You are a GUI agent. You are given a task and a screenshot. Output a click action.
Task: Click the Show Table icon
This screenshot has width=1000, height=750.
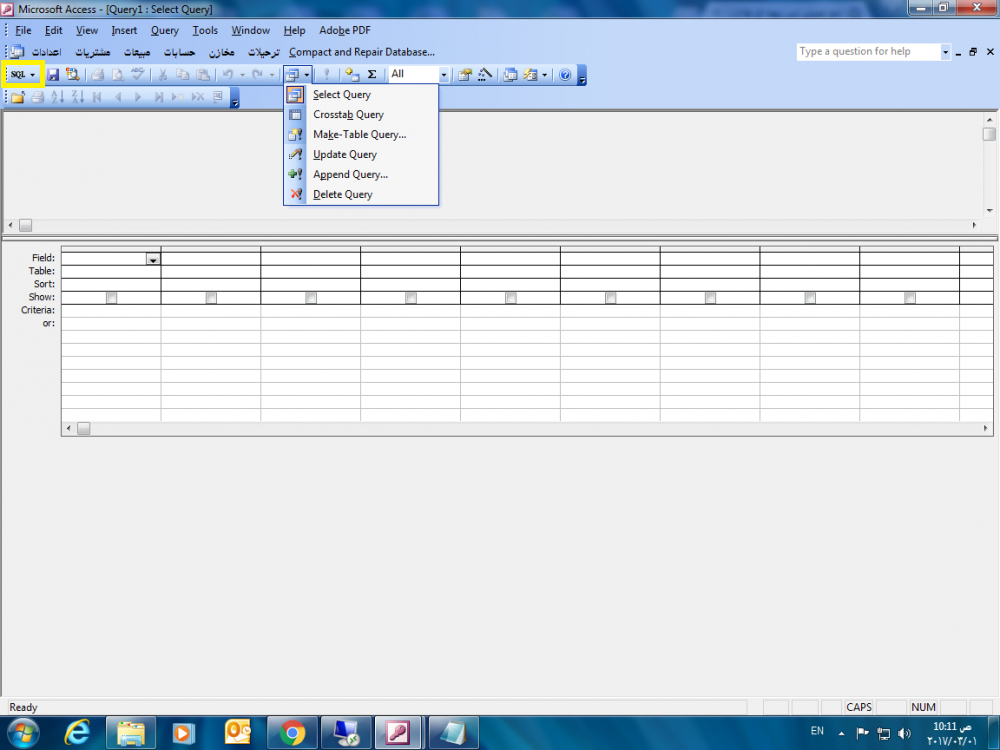tap(352, 75)
